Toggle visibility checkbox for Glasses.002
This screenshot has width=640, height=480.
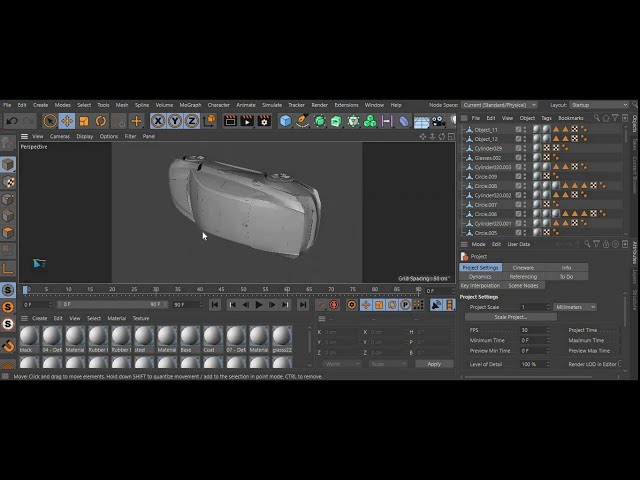(x=518, y=158)
